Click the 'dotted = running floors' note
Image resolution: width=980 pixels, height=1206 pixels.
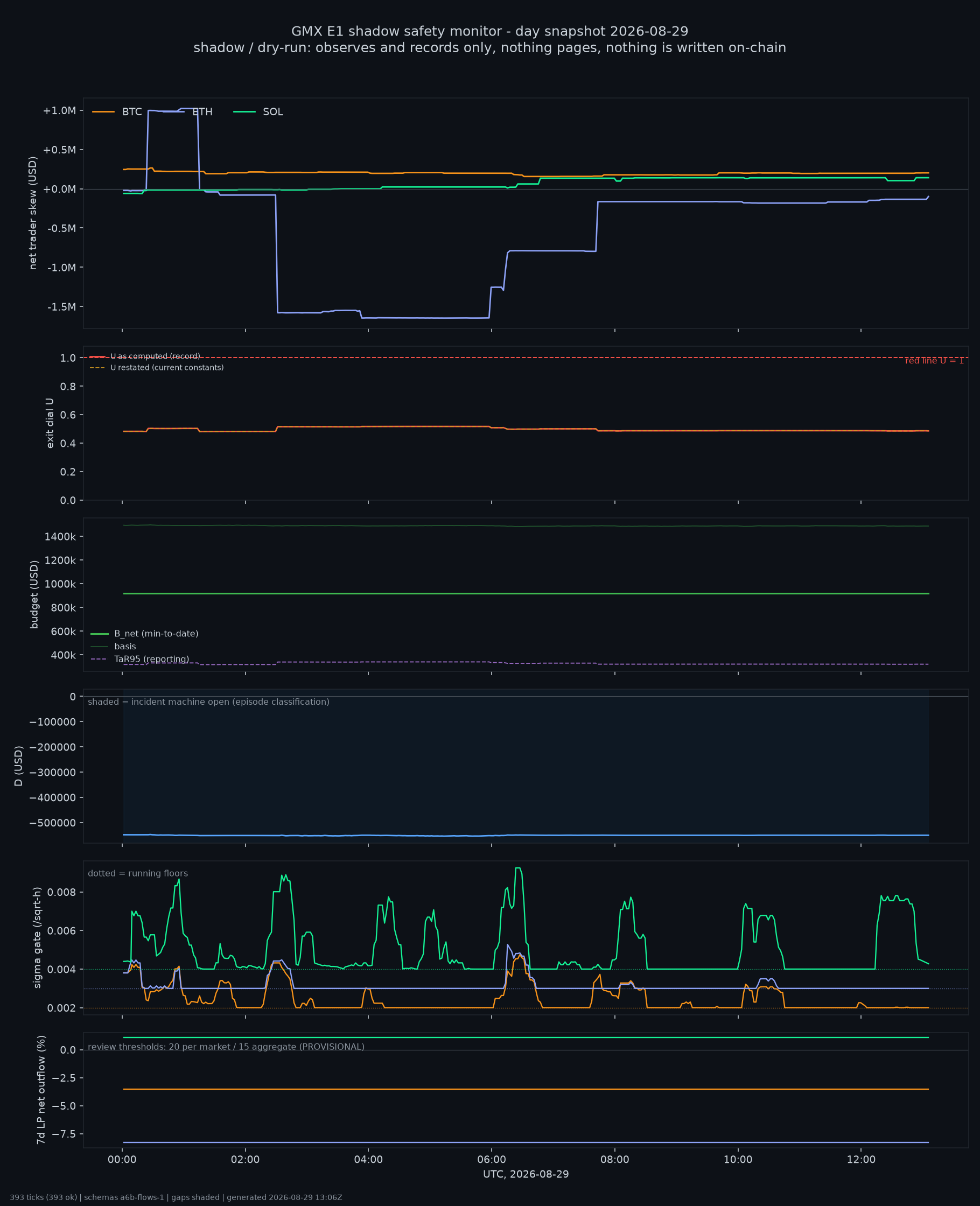pyautogui.click(x=138, y=874)
